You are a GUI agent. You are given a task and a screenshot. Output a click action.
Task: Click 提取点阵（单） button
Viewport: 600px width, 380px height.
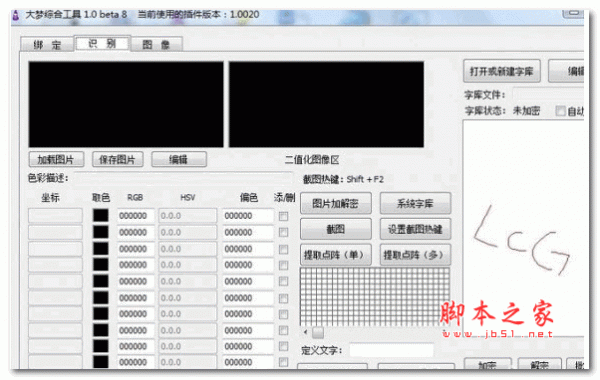coord(336,254)
